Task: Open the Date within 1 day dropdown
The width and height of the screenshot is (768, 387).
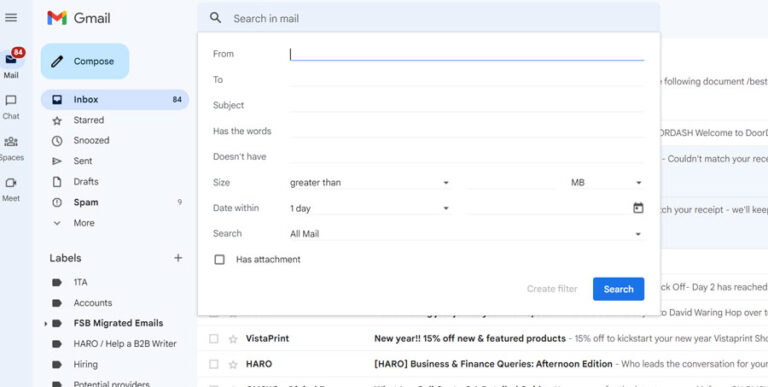Action: coord(369,208)
